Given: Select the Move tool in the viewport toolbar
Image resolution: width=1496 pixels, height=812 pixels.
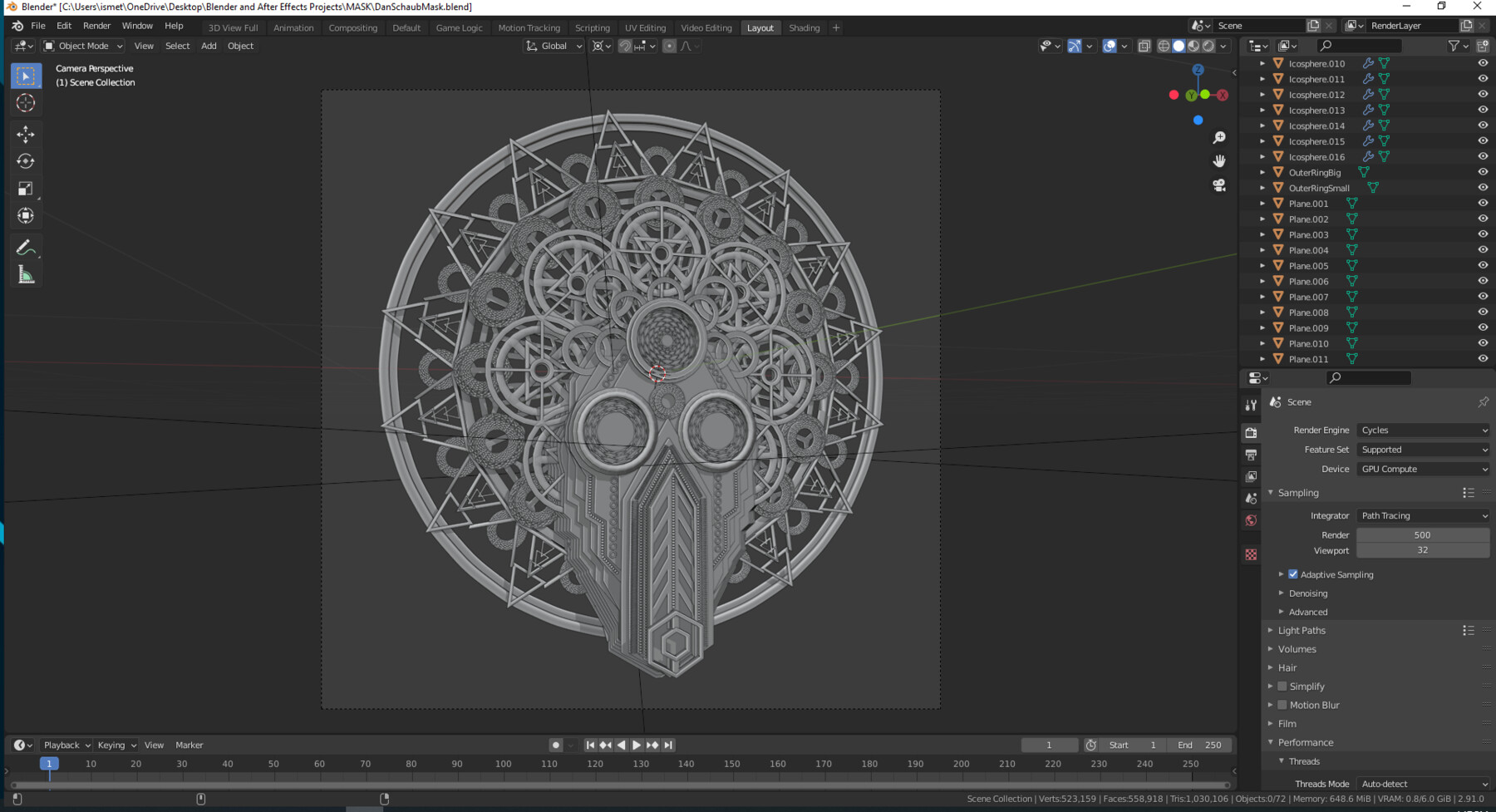Looking at the screenshot, I should 26,134.
